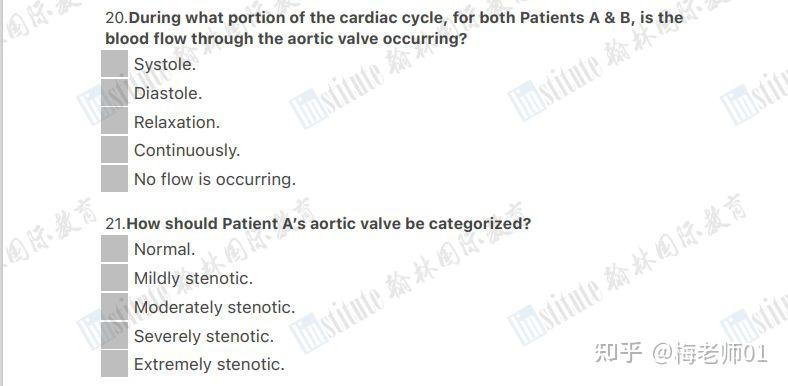Click the 'Systole.' answer text
Viewport: 788px width, 386px height.
pos(165,64)
